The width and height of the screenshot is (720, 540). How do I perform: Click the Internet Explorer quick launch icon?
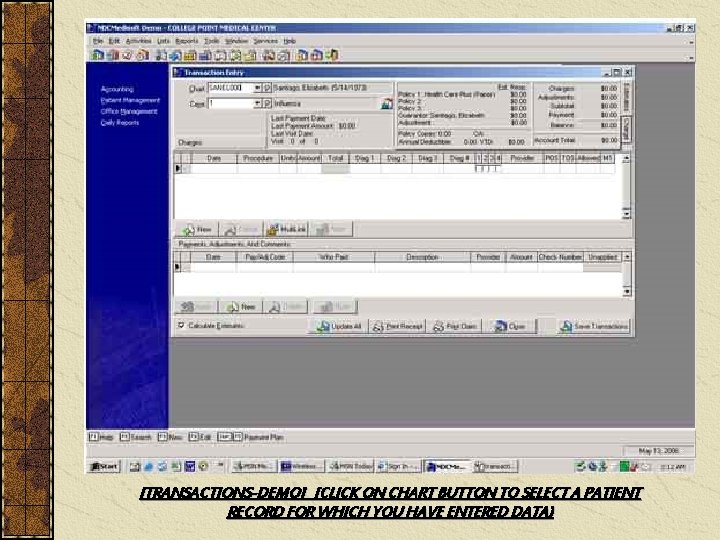click(148, 467)
